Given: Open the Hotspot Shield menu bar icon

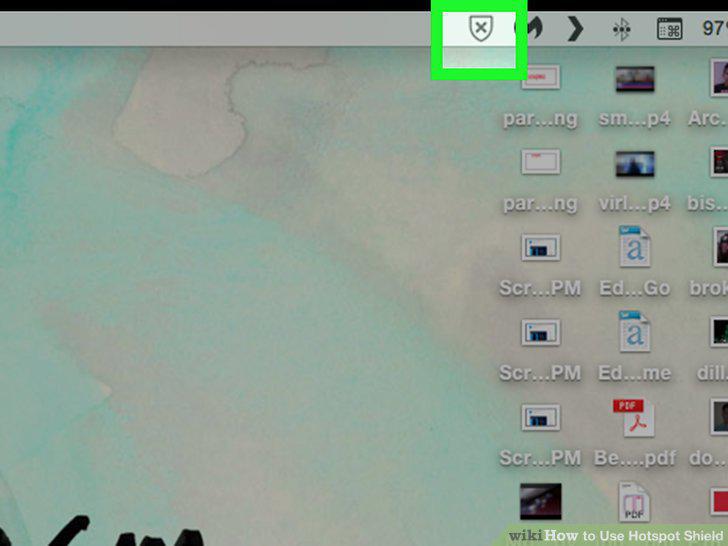Looking at the screenshot, I should click(x=481, y=28).
